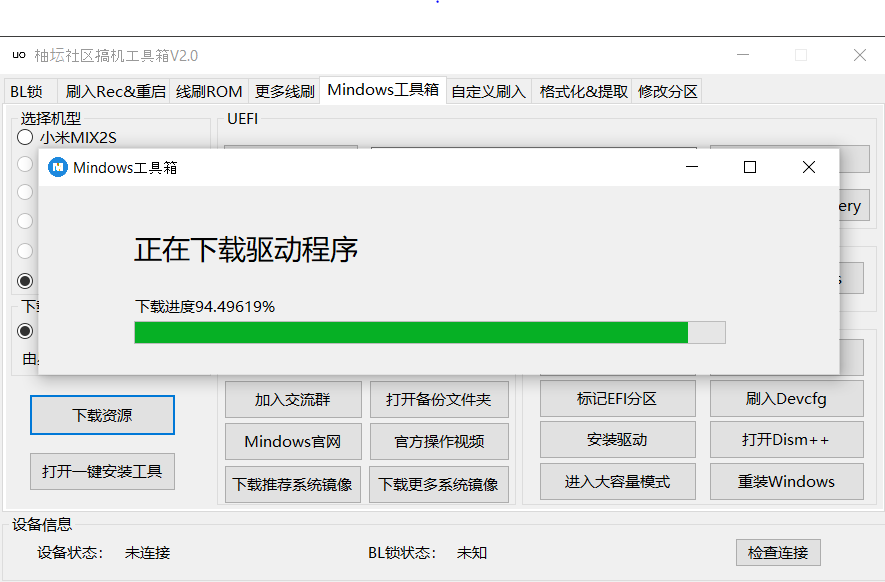Select the 小米MIX2S radio button
The width and height of the screenshot is (885, 582).
coord(25,138)
